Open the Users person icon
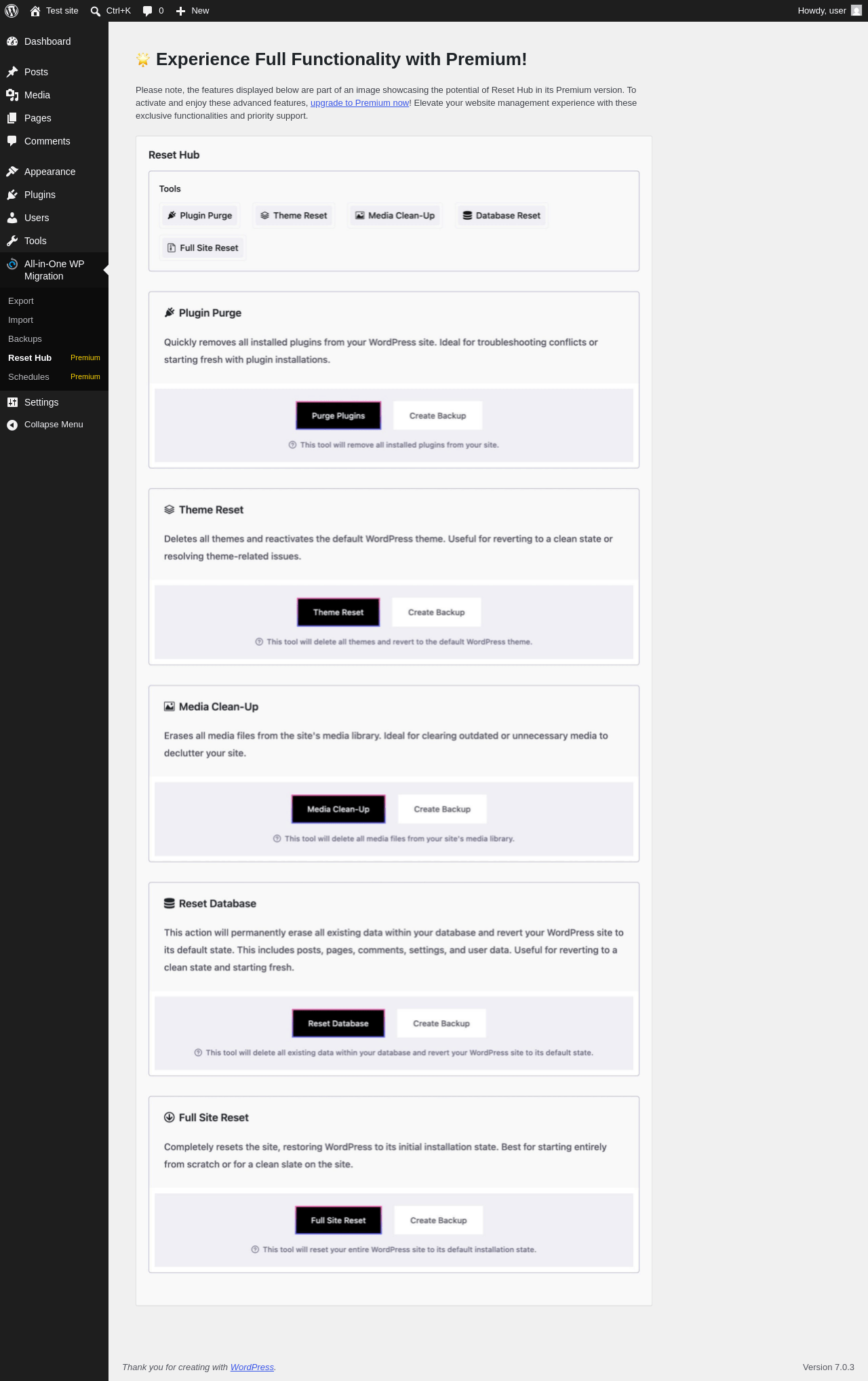 (x=12, y=218)
